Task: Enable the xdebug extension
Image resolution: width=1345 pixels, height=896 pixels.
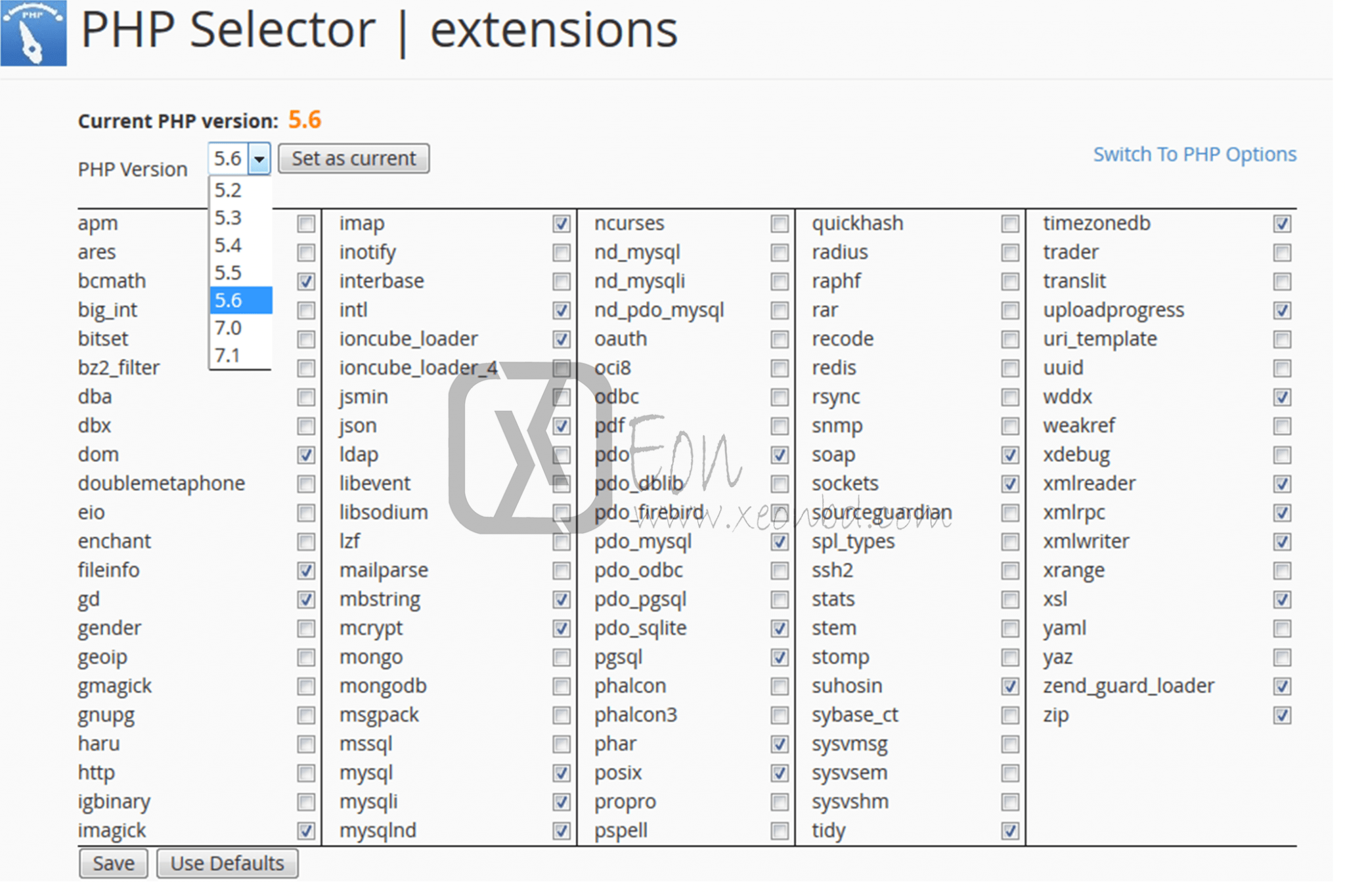Action: point(1282,454)
